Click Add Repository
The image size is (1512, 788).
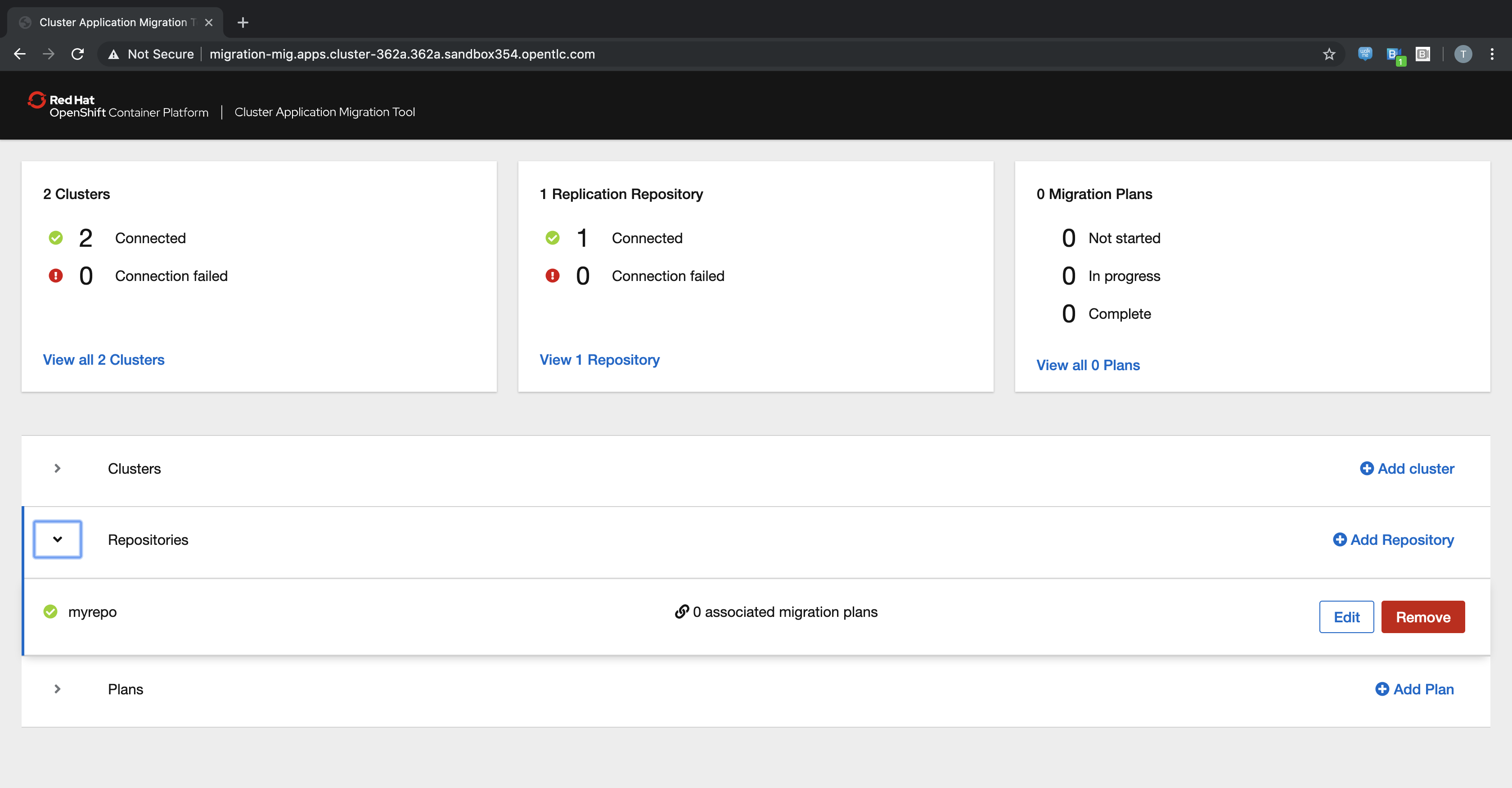pyautogui.click(x=1394, y=539)
